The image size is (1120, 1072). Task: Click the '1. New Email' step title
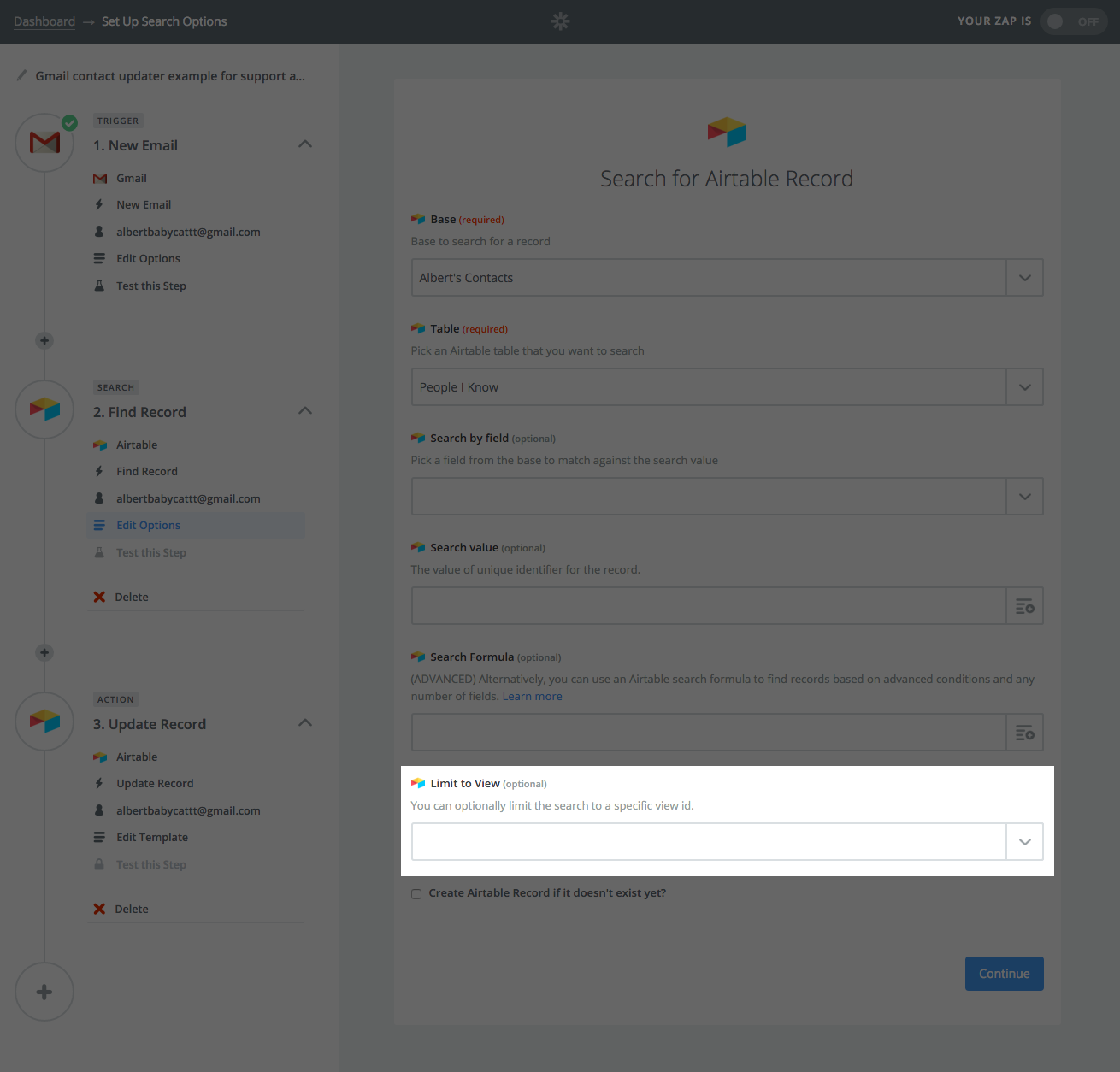tap(135, 145)
